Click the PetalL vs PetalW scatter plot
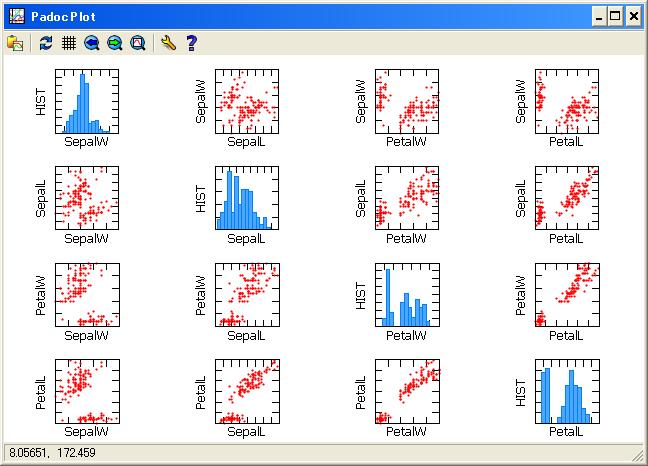648x466 pixels. 407,391
